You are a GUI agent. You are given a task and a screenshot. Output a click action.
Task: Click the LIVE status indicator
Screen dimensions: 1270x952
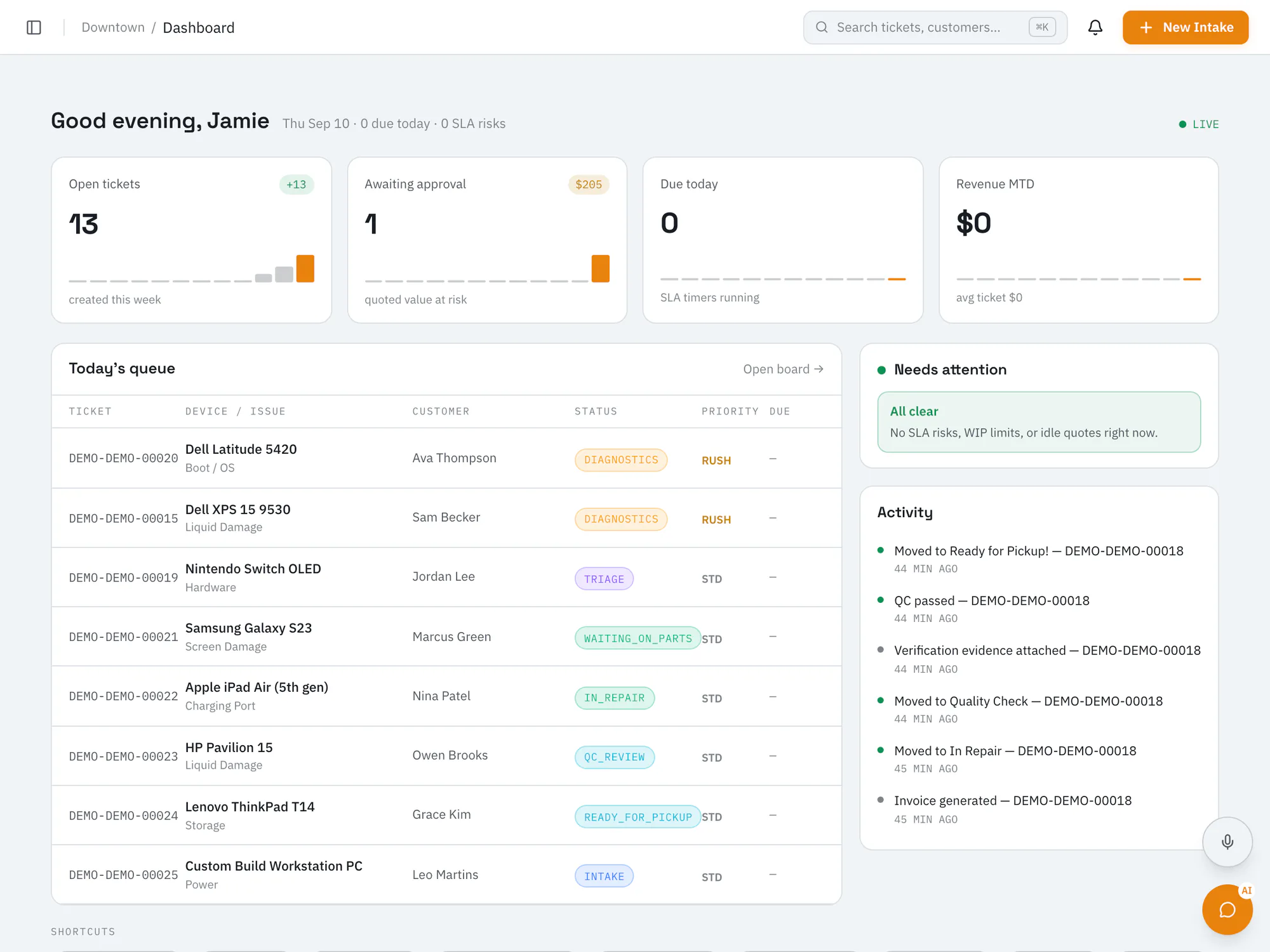click(x=1199, y=124)
